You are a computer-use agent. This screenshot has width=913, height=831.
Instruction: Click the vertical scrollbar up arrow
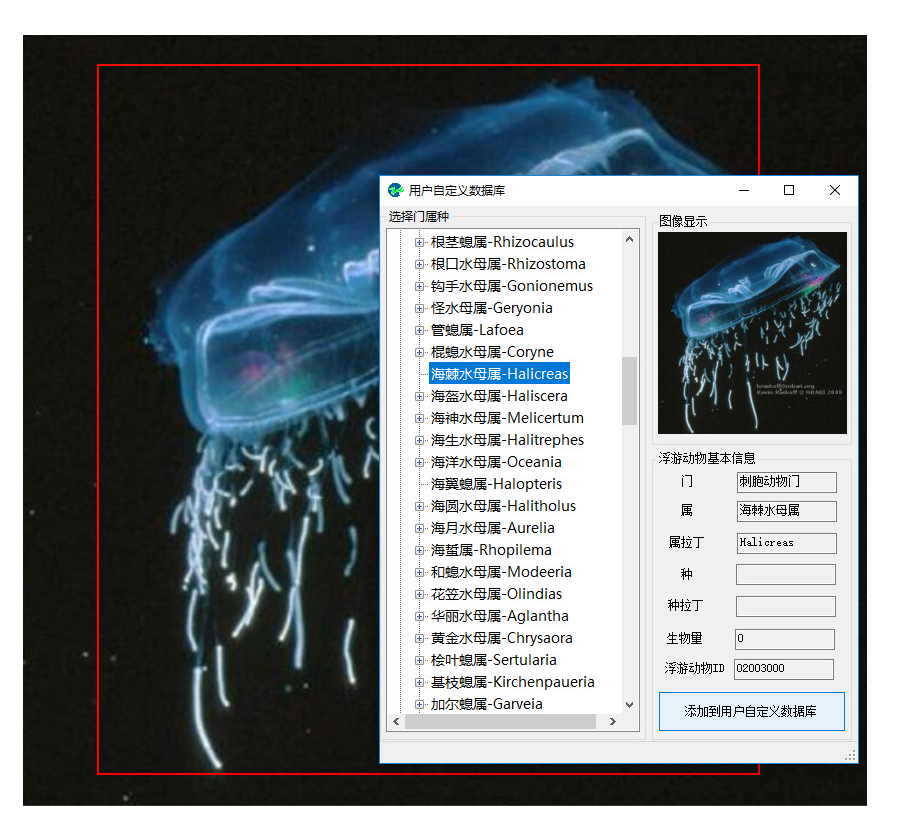pyautogui.click(x=629, y=239)
